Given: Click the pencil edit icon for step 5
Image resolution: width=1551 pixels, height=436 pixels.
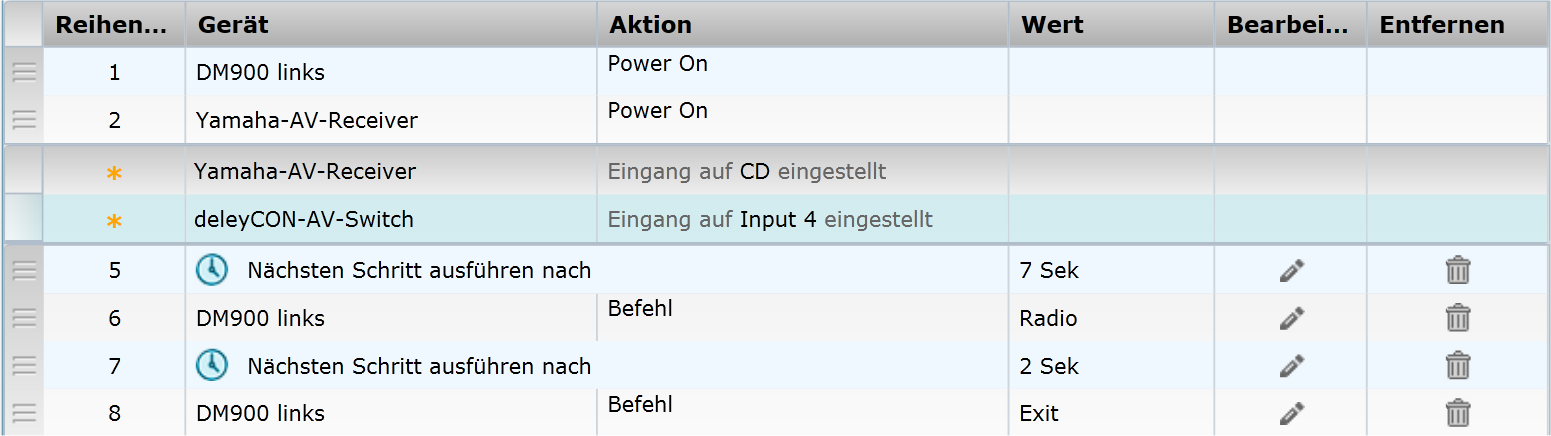Looking at the screenshot, I should [1292, 270].
